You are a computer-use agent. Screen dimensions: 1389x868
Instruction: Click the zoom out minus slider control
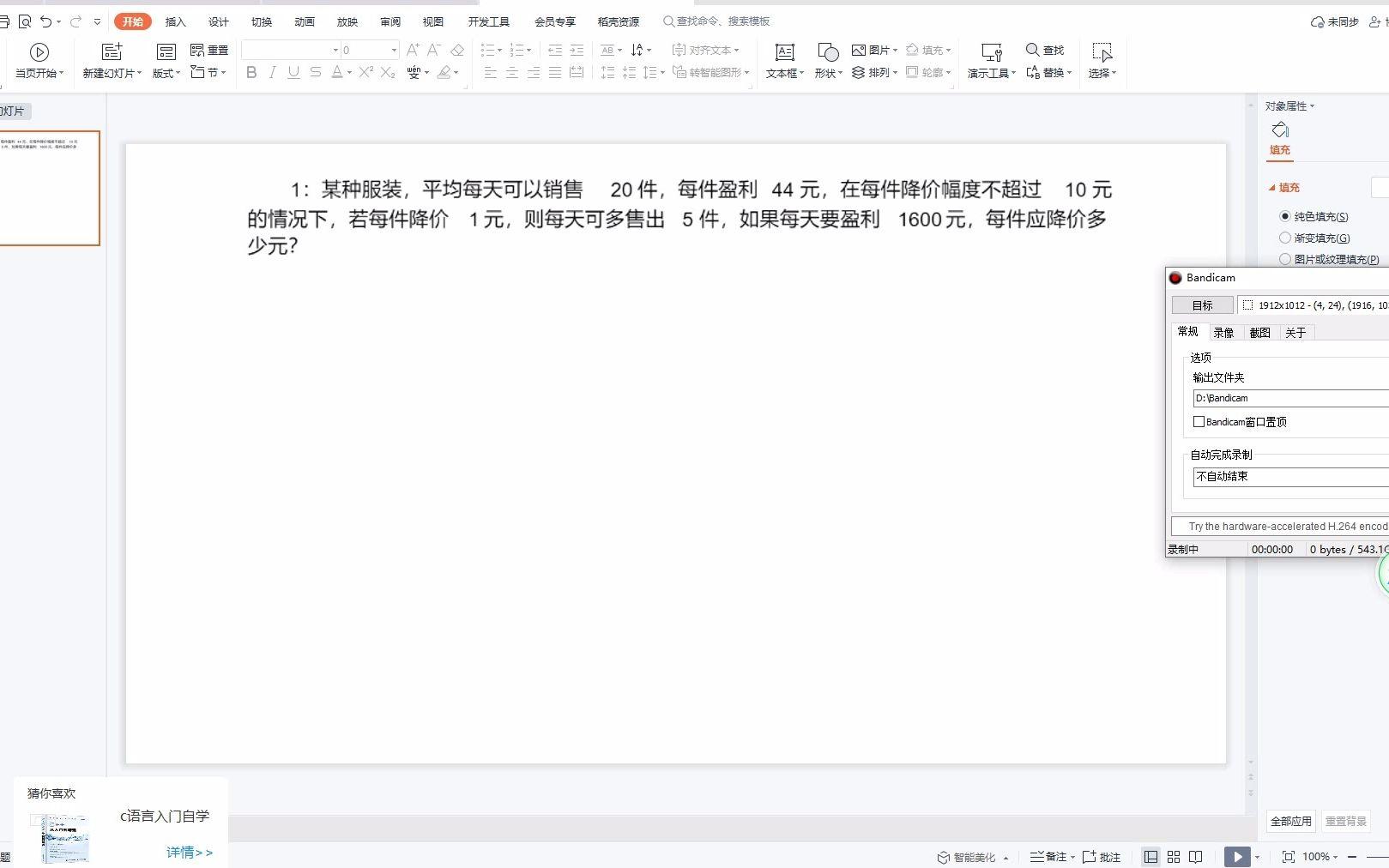click(x=1352, y=857)
